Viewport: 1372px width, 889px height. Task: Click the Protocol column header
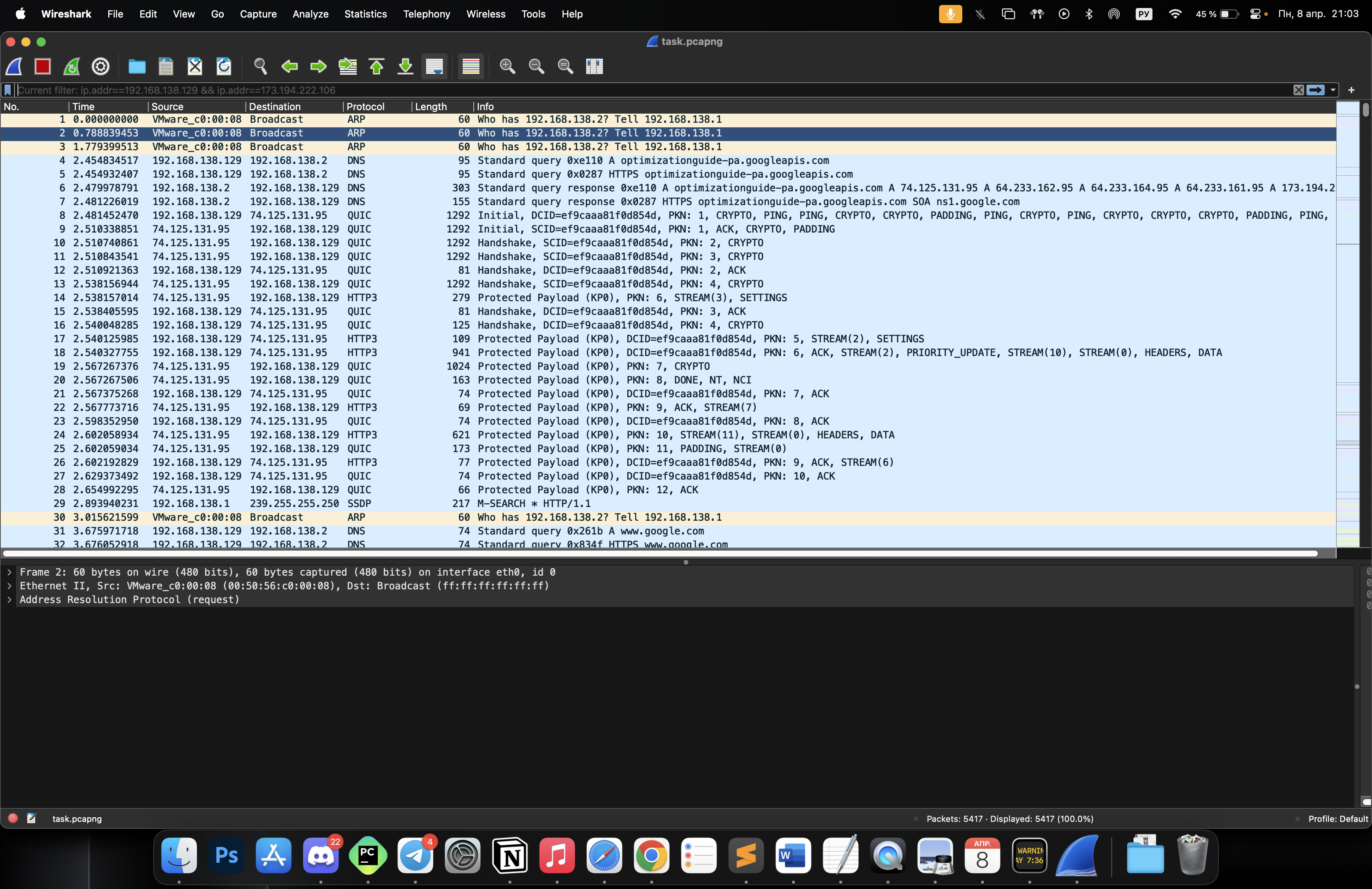pyautogui.click(x=365, y=107)
